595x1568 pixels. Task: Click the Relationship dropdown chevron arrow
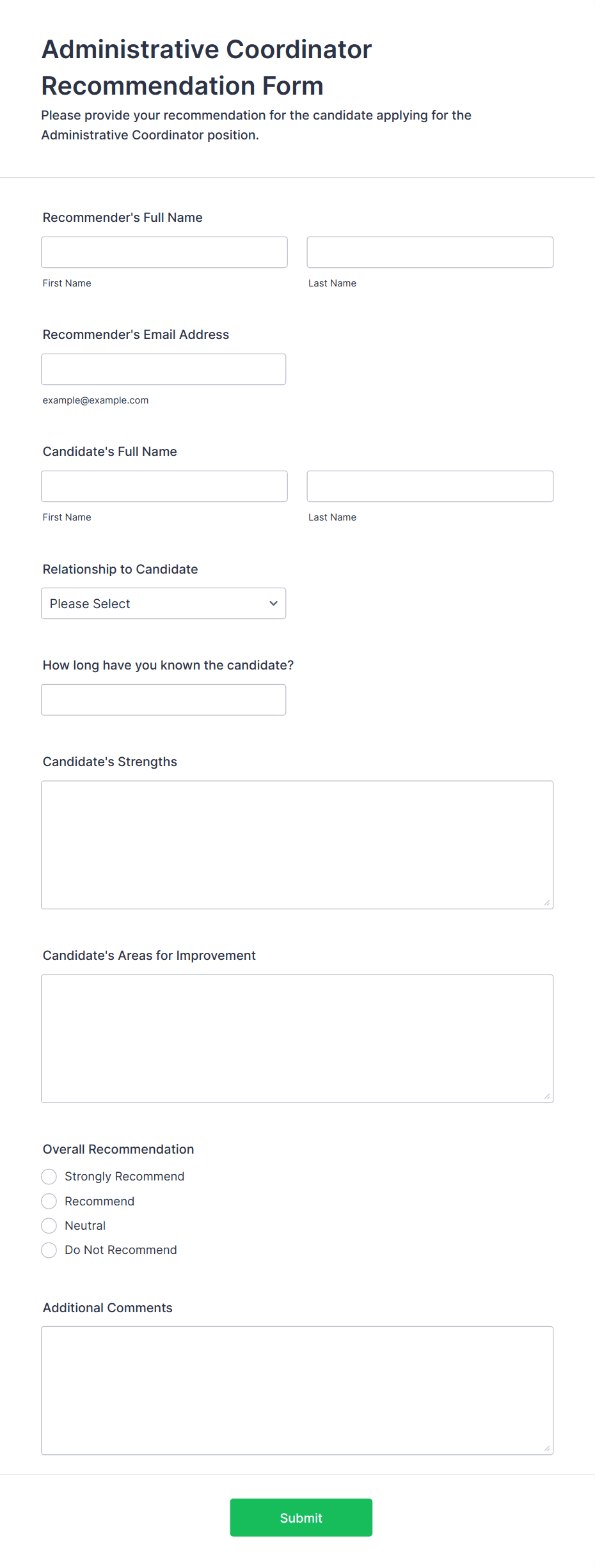273,603
